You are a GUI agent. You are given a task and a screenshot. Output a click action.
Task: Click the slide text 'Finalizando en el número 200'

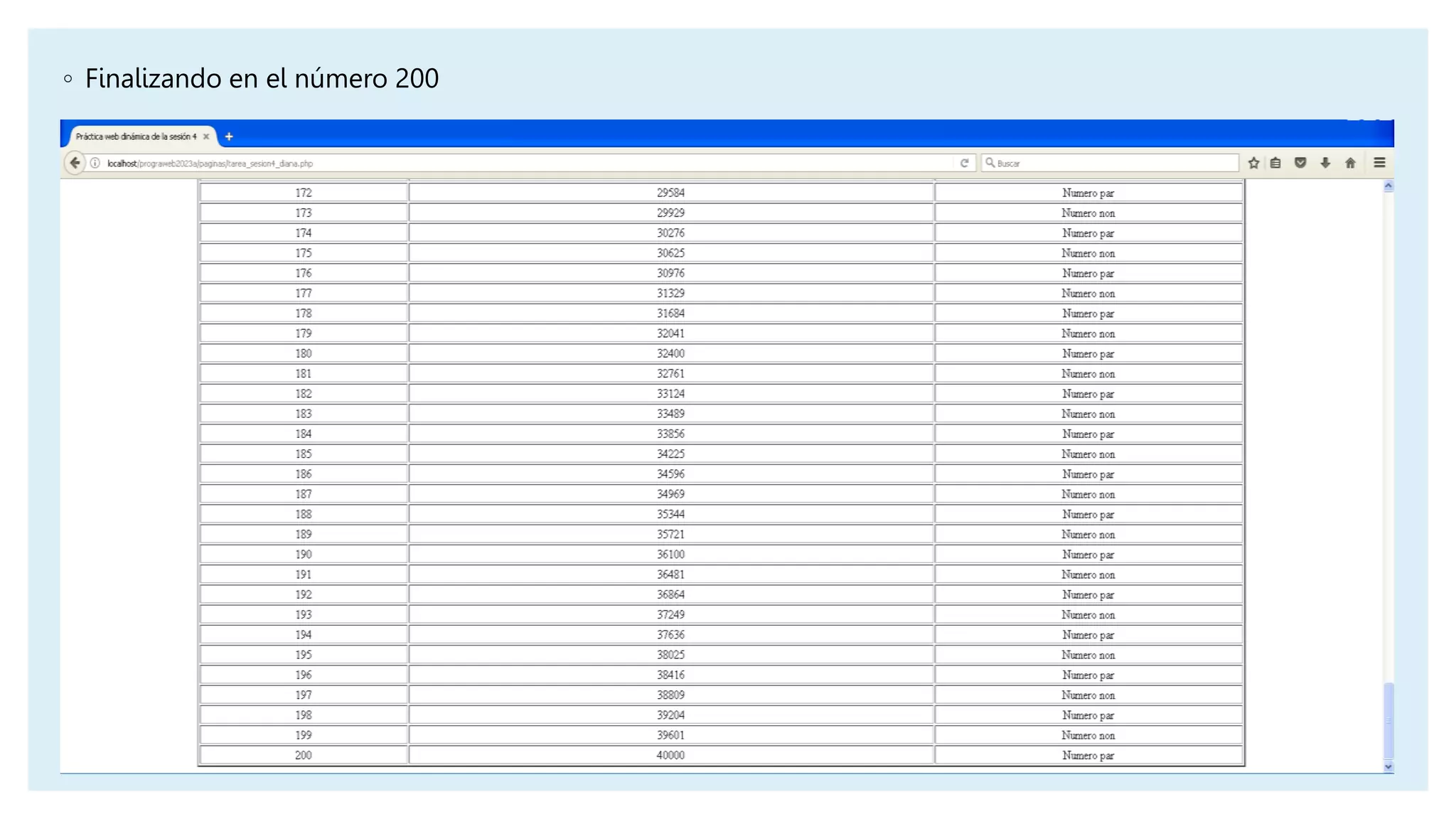[262, 78]
